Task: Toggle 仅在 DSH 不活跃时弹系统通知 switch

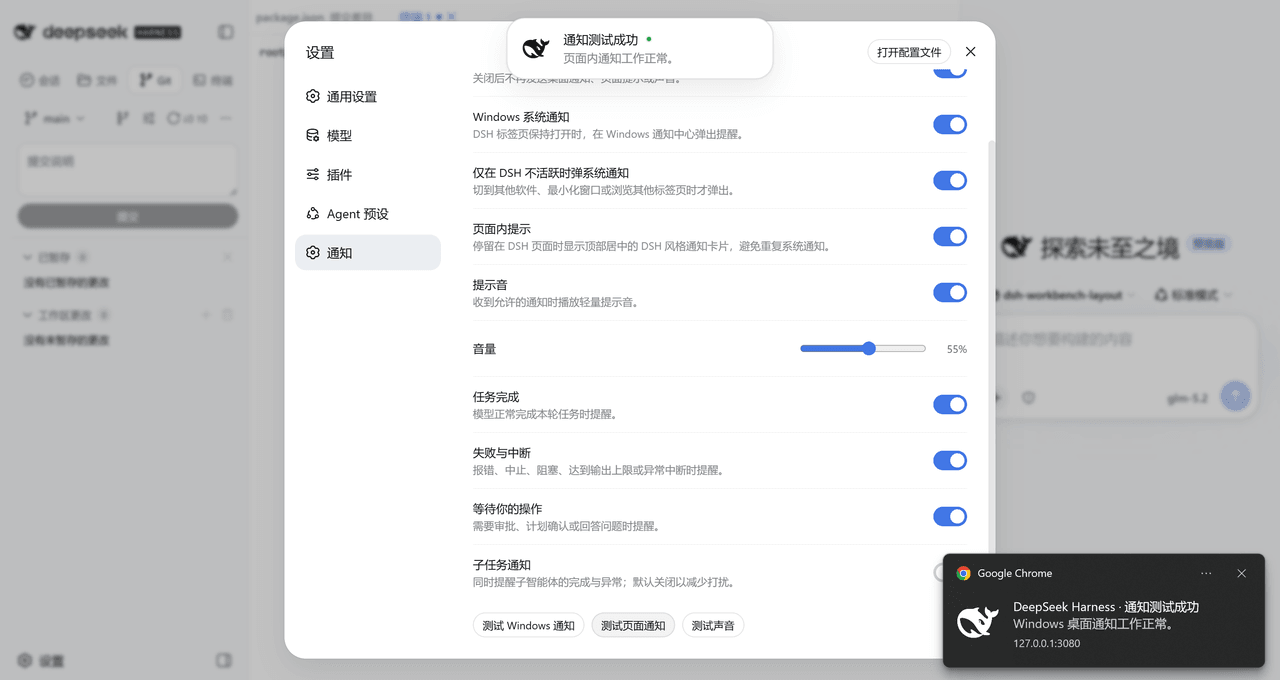Action: click(x=950, y=180)
